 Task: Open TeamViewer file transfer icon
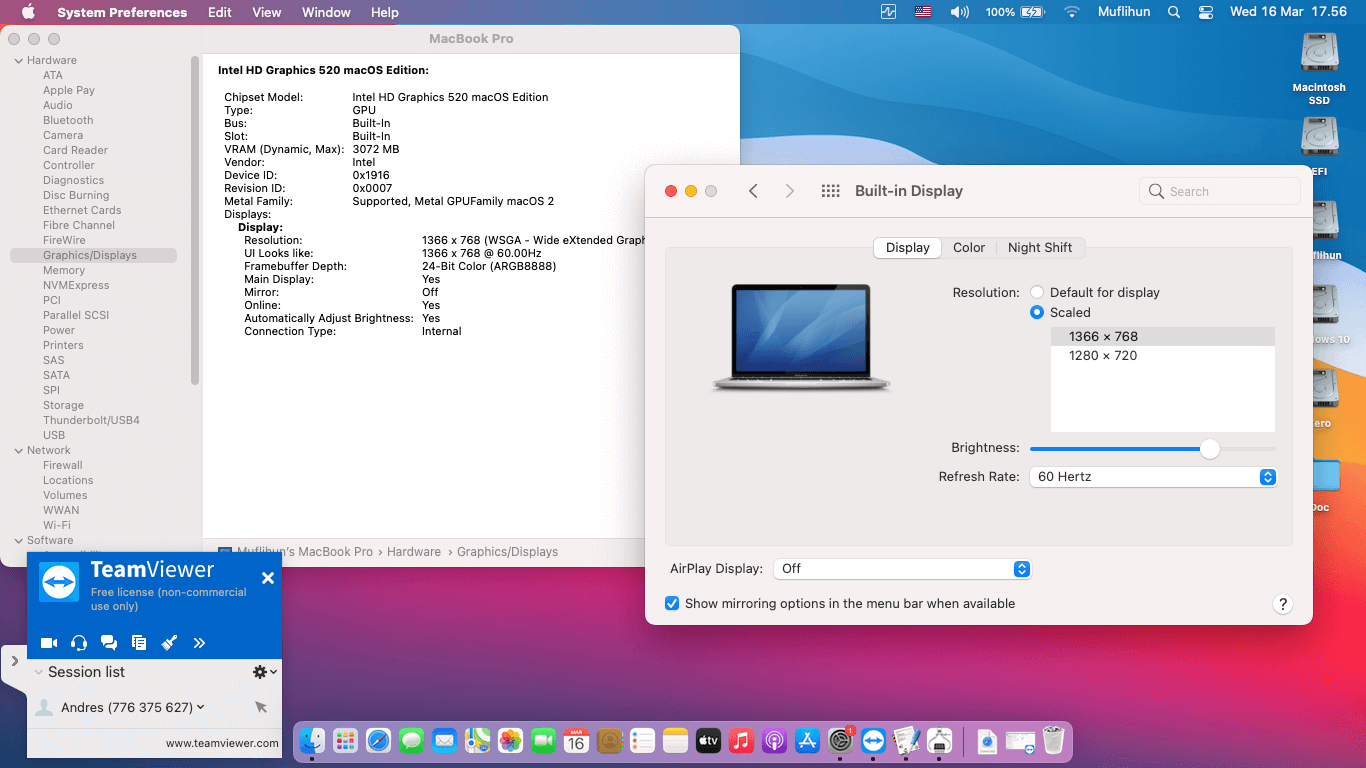coord(139,643)
